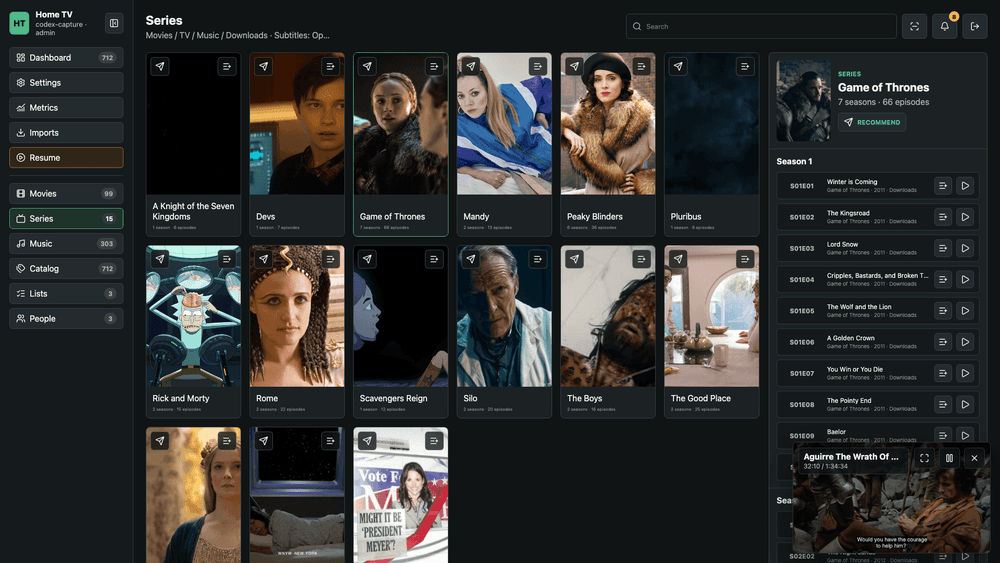Open The Good Place series card

712,332
